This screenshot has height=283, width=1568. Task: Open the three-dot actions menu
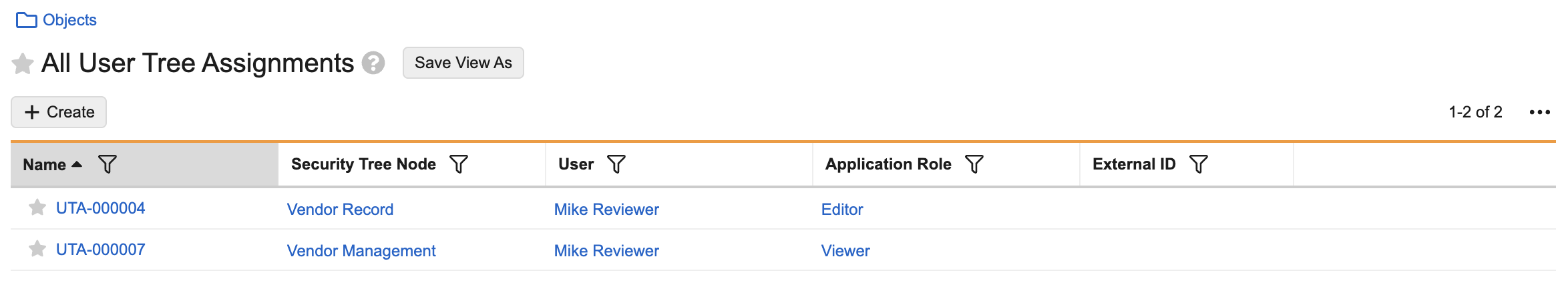[x=1540, y=112]
